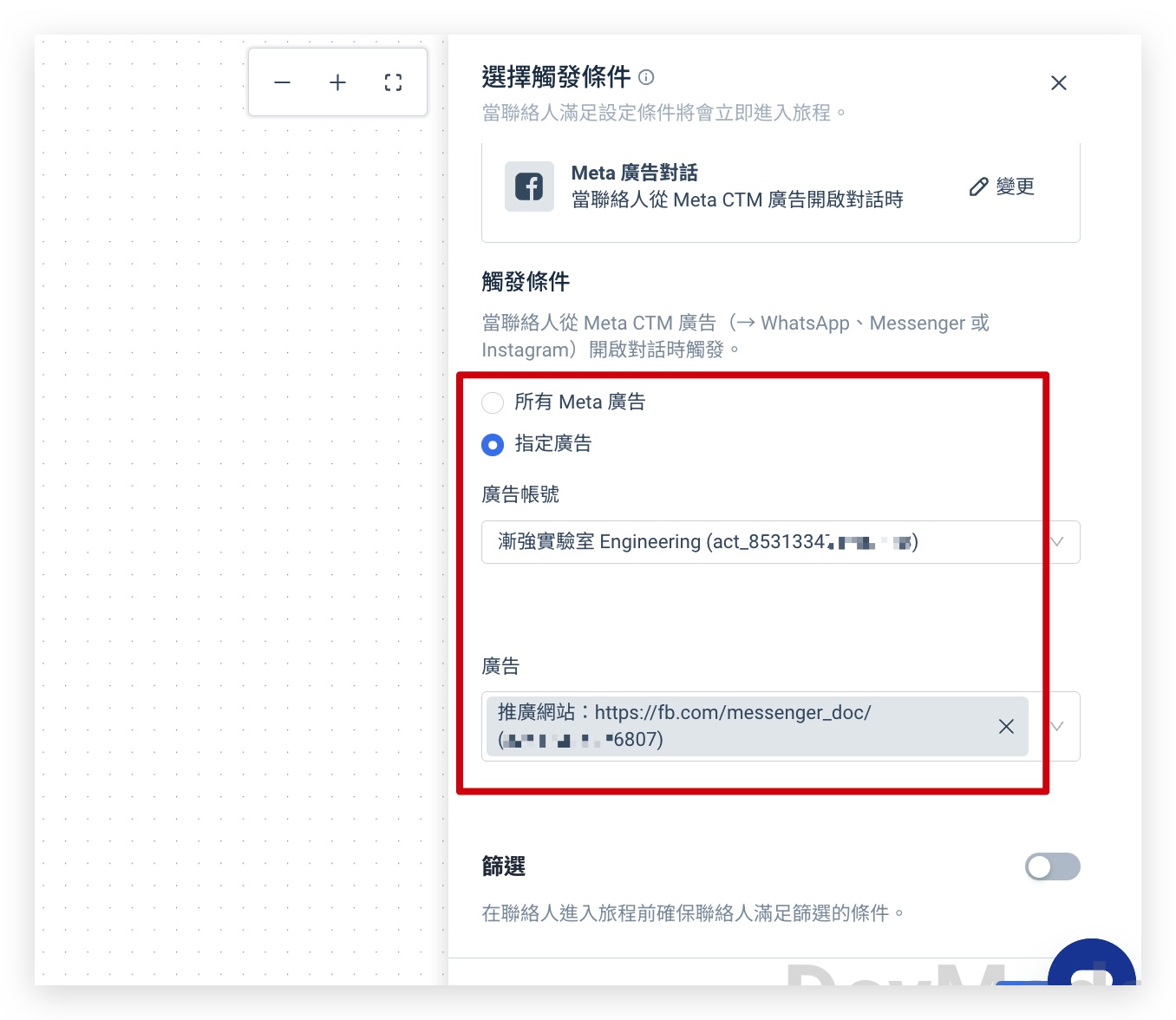
Task: Expand the 廣告 selection dropdown arrow
Action: (1056, 726)
